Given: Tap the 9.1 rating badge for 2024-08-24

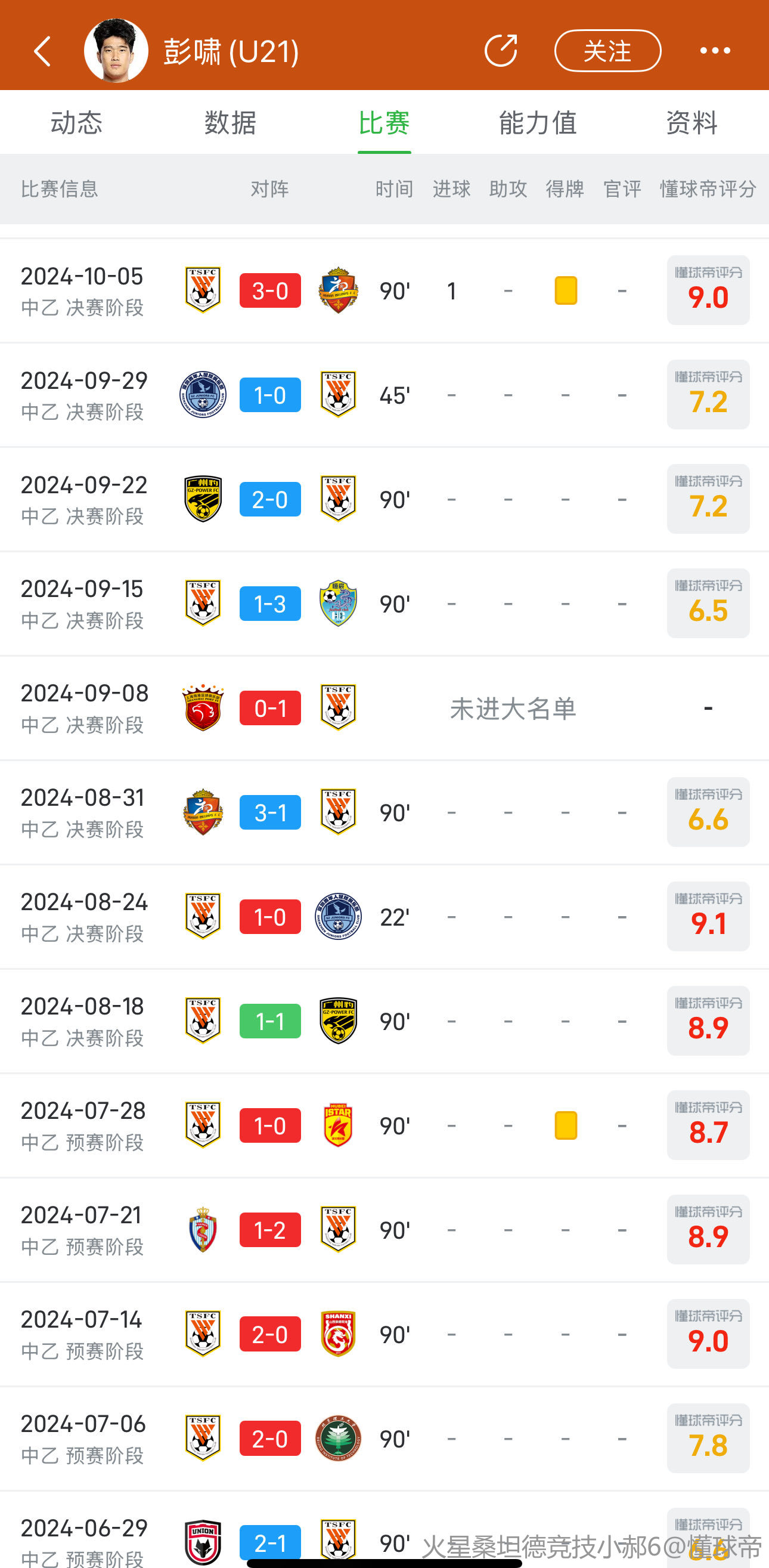Looking at the screenshot, I should 708,917.
